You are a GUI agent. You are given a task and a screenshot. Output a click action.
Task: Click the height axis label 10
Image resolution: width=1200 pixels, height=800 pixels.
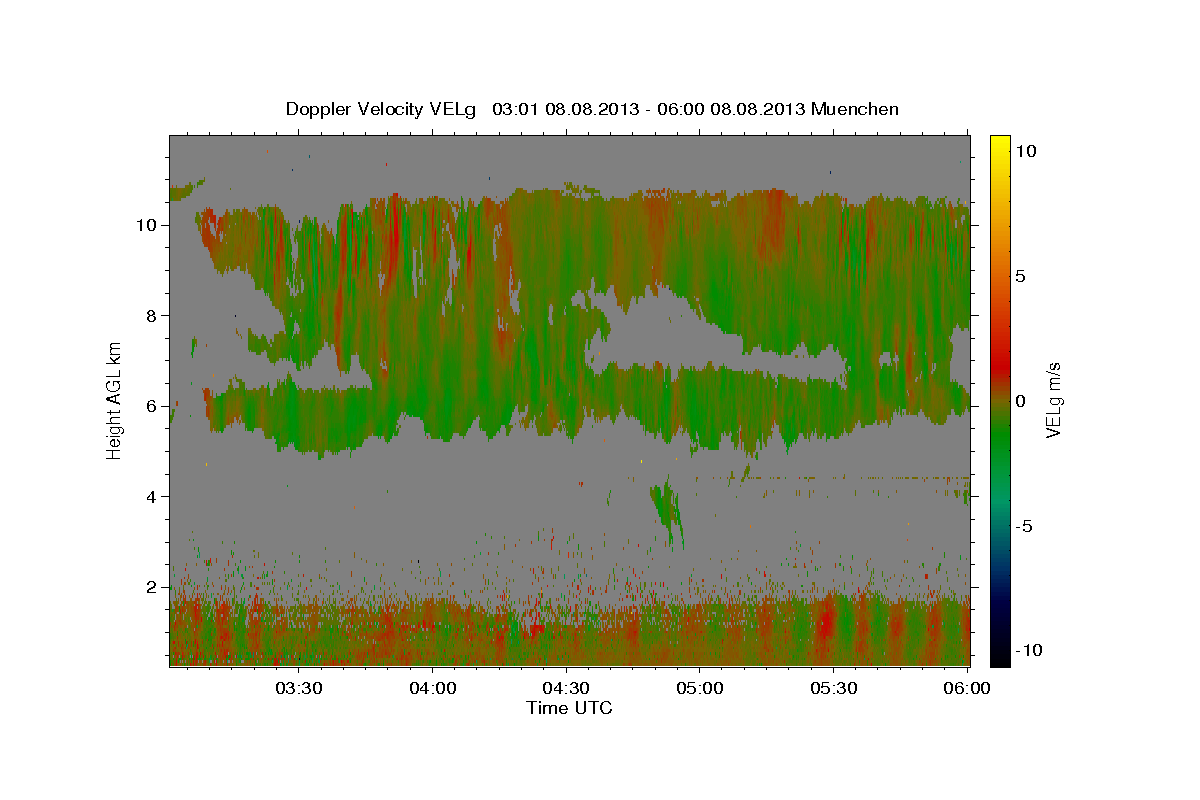click(x=146, y=225)
